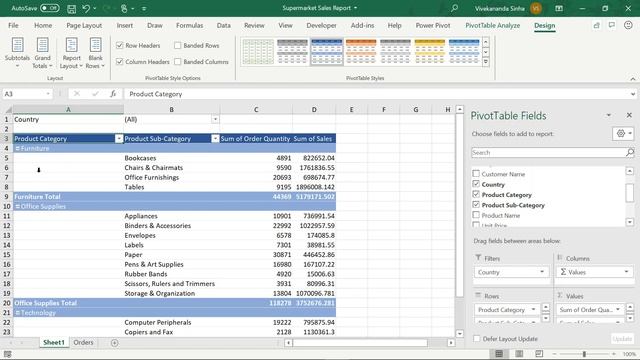The width and height of the screenshot is (640, 360).
Task: Apply the orange PivotTable style
Action: 361,52
